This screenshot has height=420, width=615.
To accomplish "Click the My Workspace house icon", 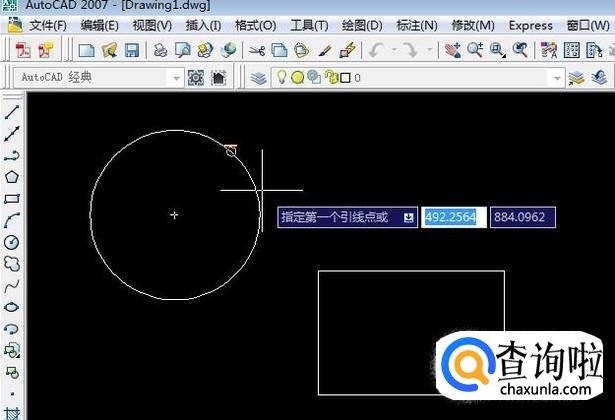I will click(x=218, y=78).
